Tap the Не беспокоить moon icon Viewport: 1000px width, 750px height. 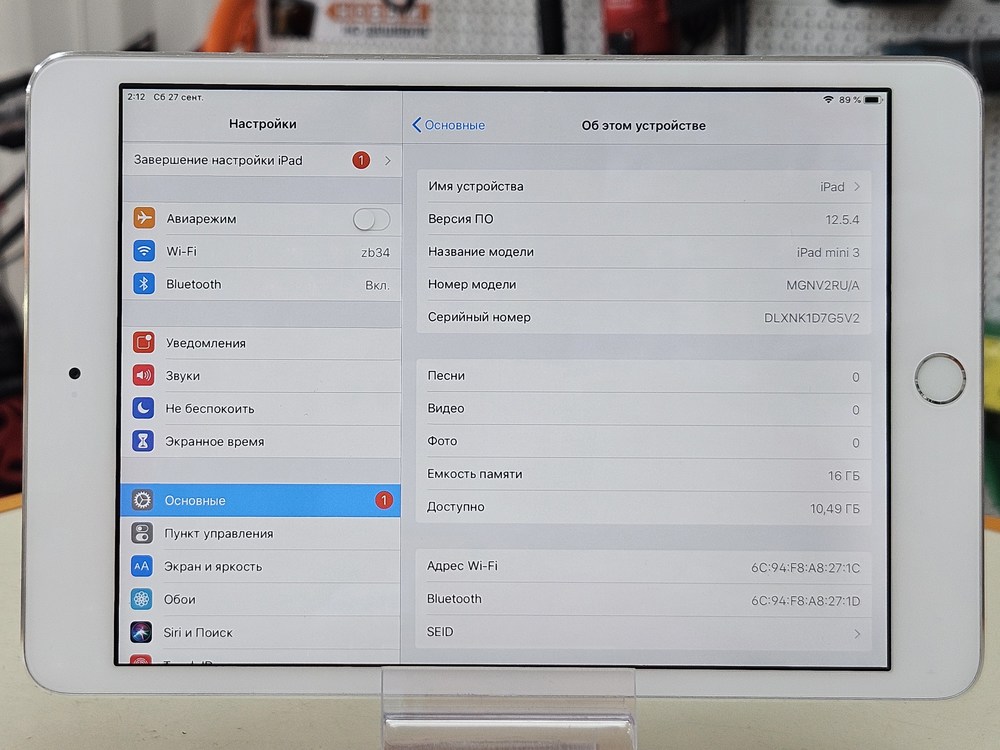[x=143, y=408]
